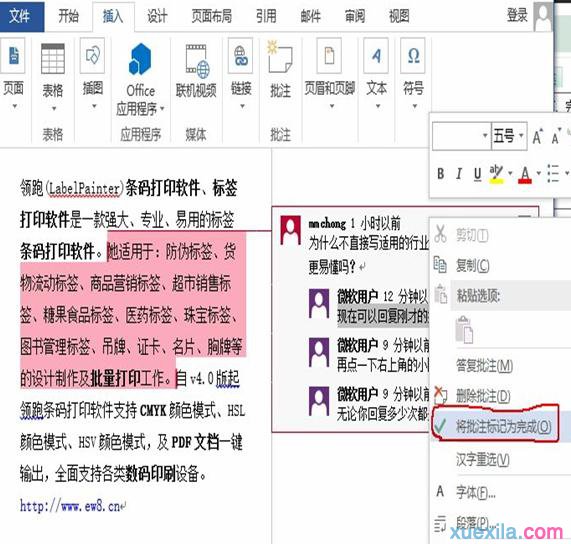Switch to the 视图 tab

(x=399, y=16)
